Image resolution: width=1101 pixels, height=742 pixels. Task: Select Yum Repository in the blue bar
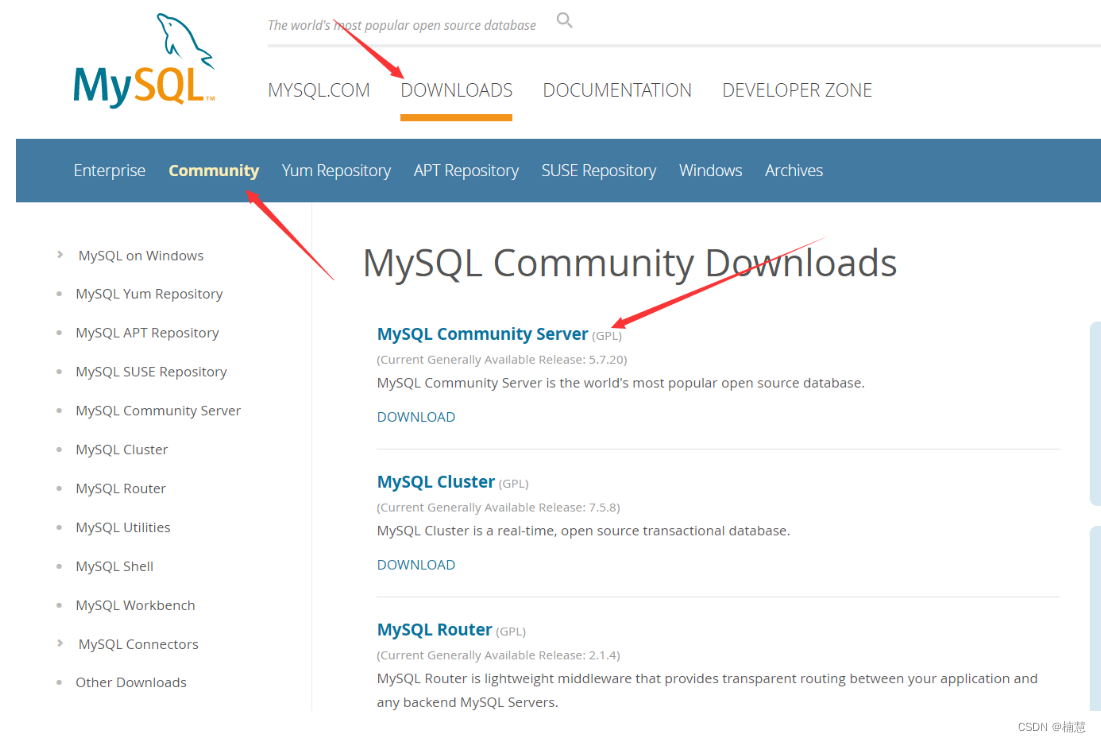[336, 171]
